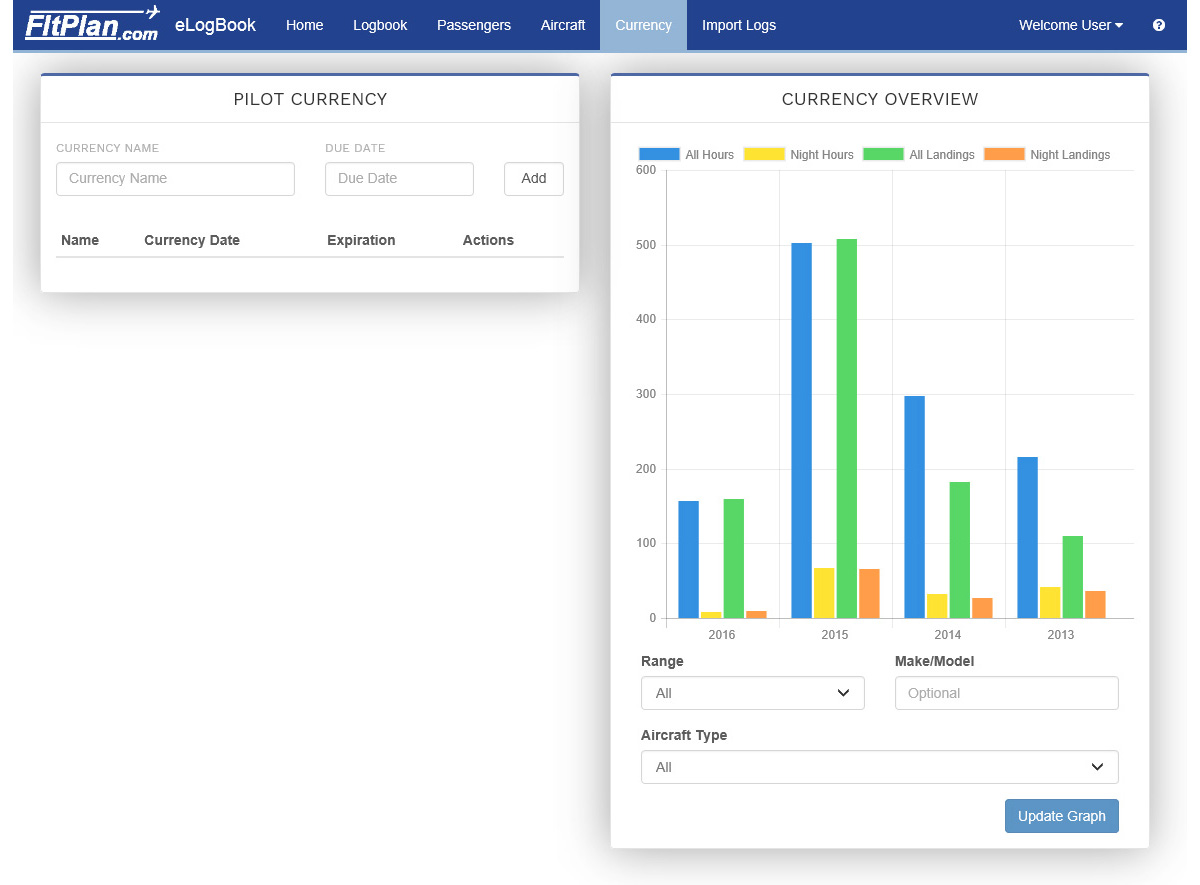Screen dimensions: 1200x885
Task: Click the Currency Name input field
Action: click(x=175, y=178)
